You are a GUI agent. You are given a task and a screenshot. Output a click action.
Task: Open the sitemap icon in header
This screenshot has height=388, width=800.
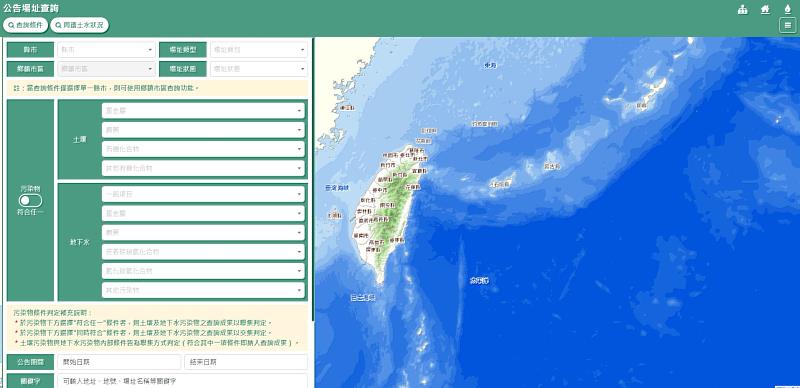pyautogui.click(x=743, y=9)
